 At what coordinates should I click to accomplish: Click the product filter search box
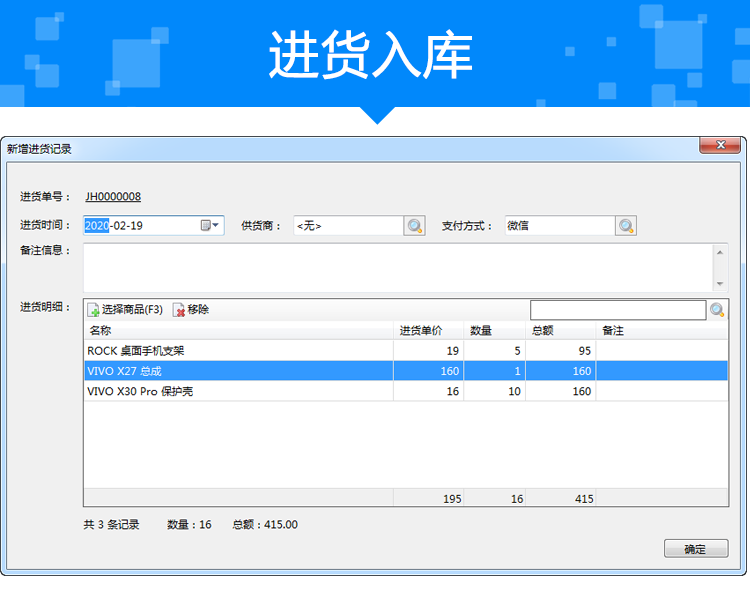click(x=617, y=310)
